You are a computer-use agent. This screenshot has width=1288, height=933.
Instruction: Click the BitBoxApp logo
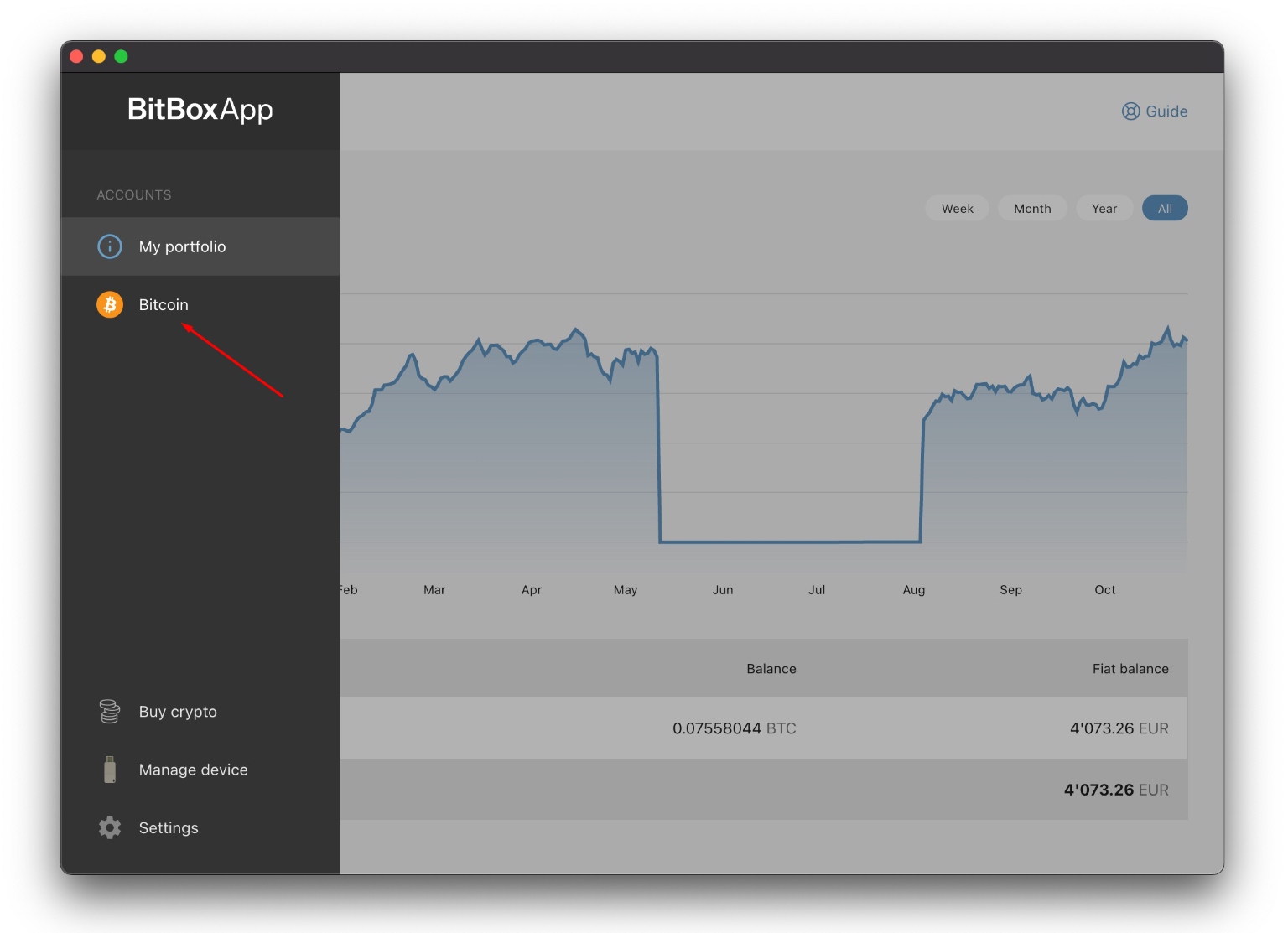coord(200,110)
